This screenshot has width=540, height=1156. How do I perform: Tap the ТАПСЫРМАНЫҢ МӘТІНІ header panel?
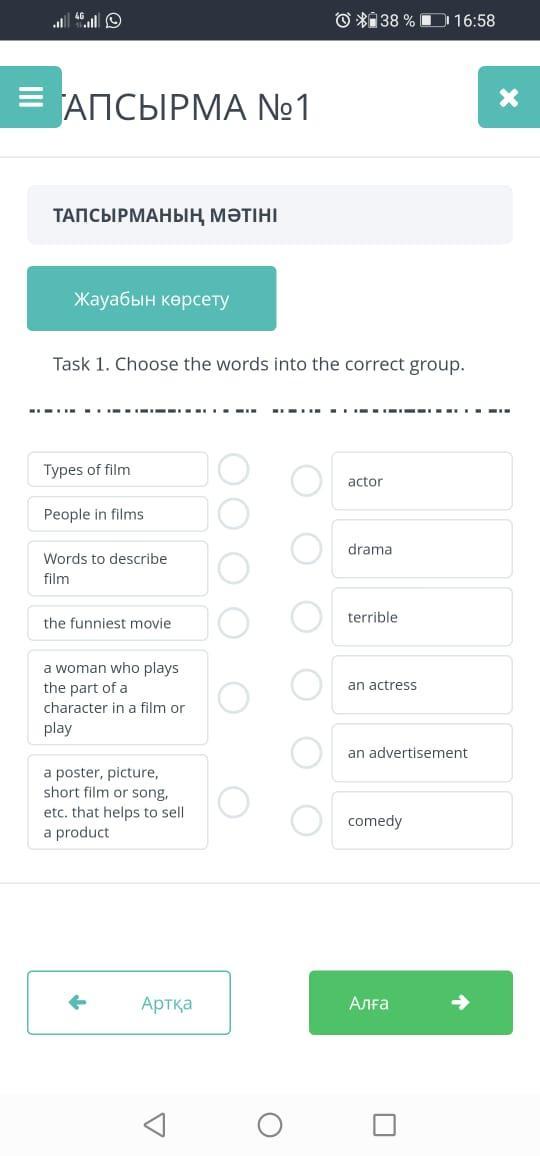pos(270,215)
